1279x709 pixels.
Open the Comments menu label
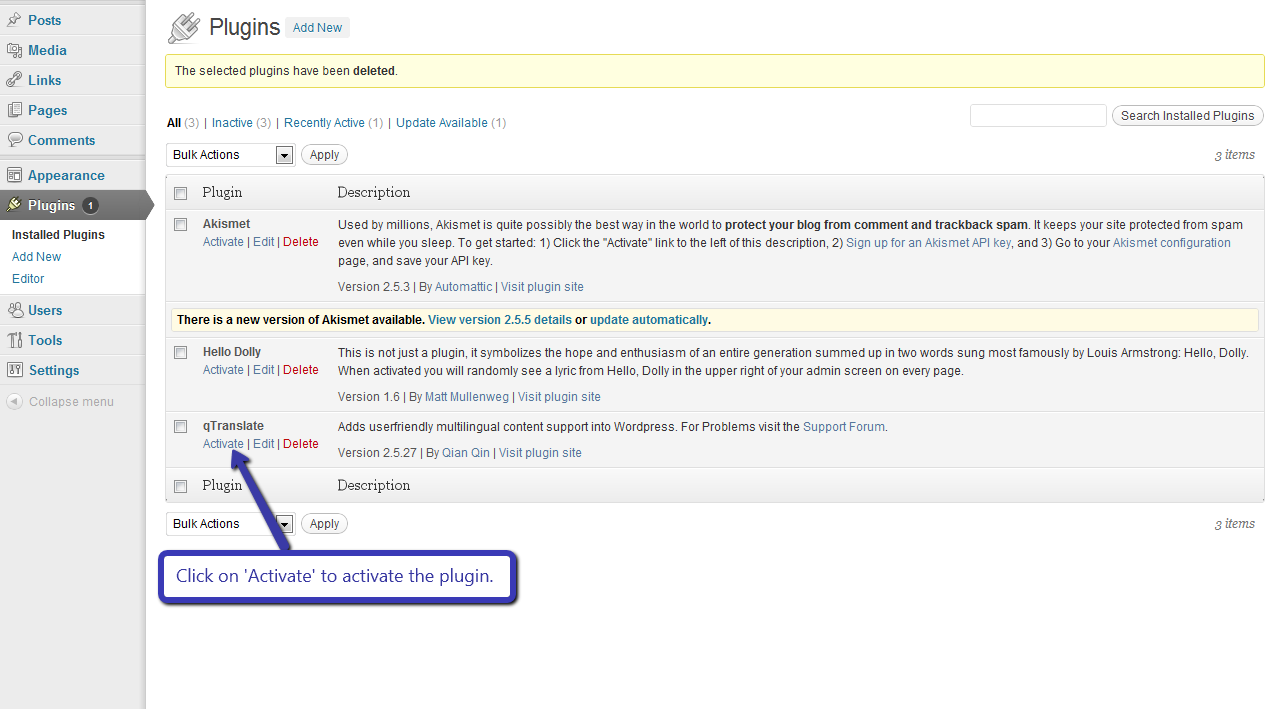click(x=62, y=140)
